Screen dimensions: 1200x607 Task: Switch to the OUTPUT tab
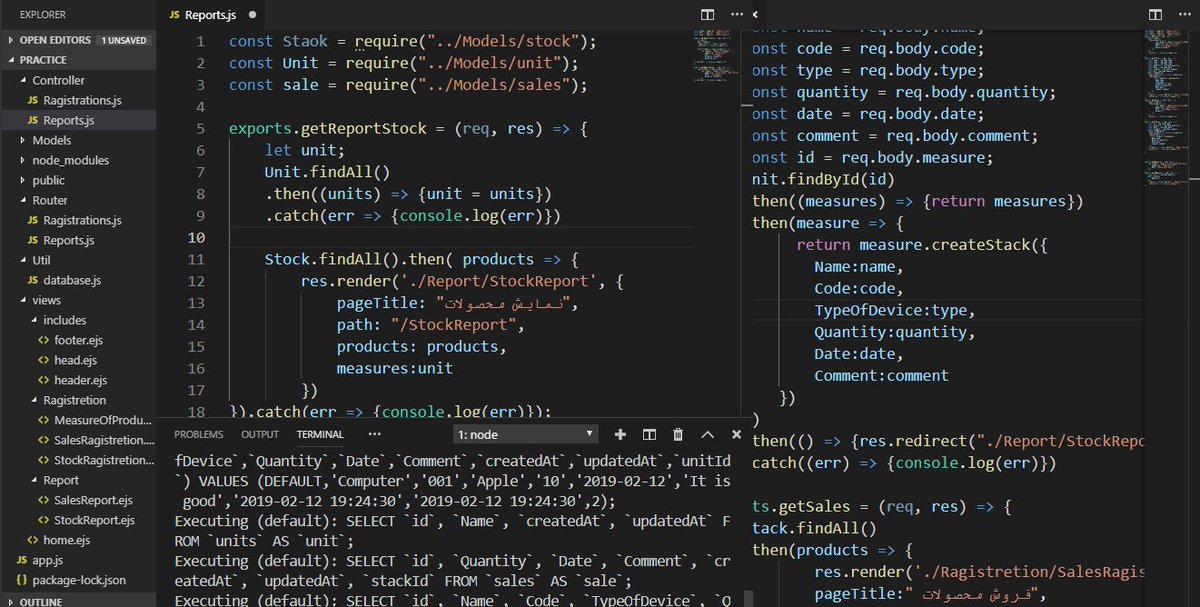point(259,434)
